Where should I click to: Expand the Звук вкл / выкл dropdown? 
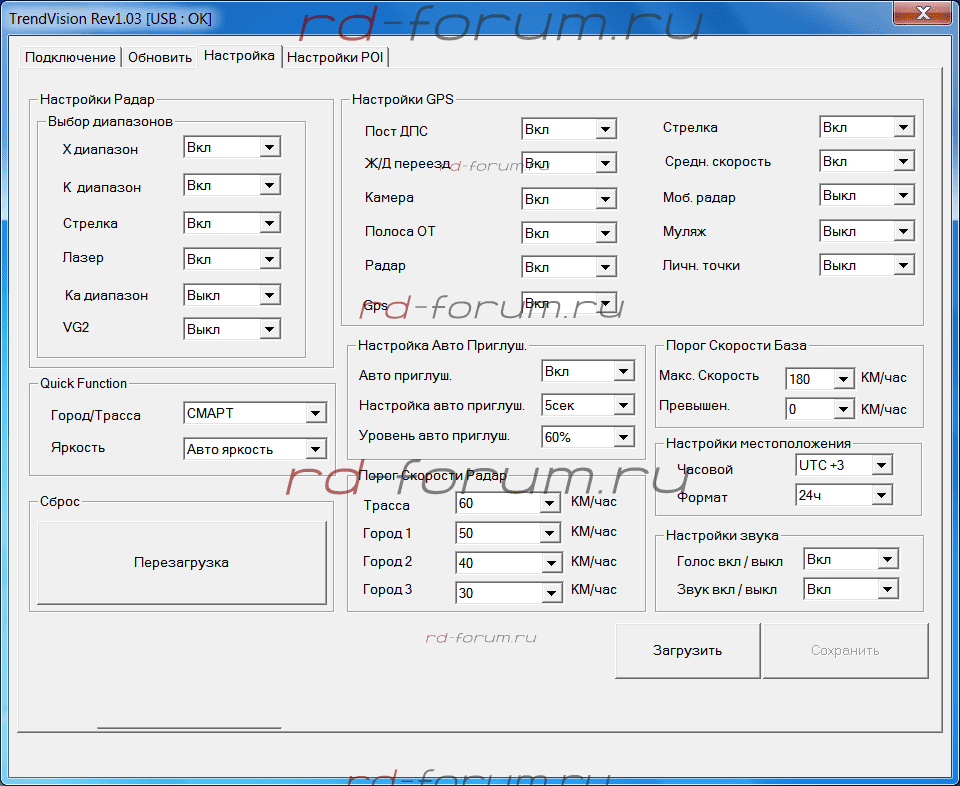coord(851,589)
